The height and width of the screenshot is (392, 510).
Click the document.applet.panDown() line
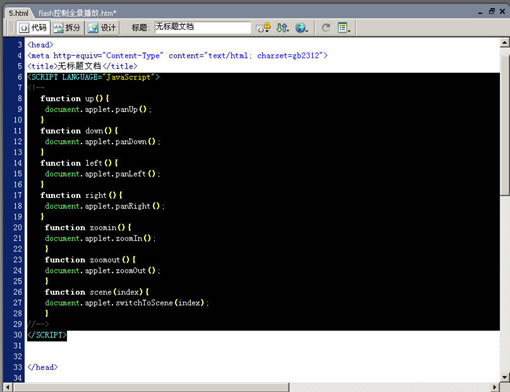(103, 142)
